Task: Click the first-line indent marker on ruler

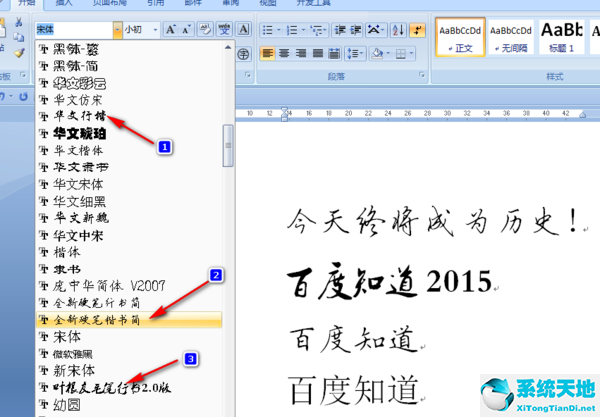Action: tap(284, 110)
